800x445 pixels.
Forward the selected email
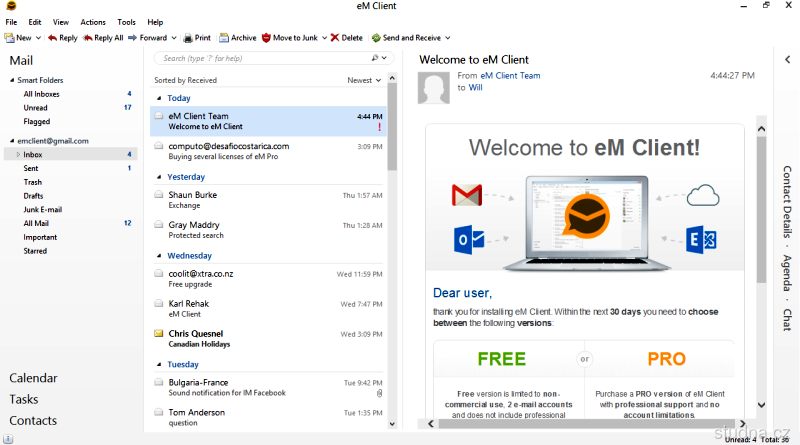click(x=147, y=38)
